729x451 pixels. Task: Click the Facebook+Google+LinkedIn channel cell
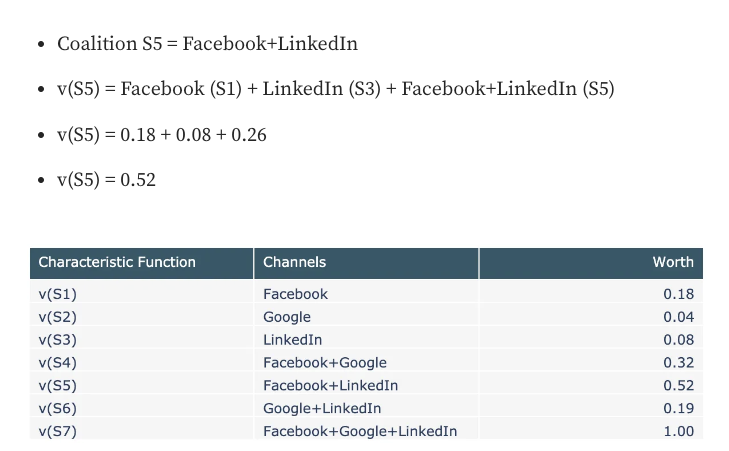[360, 431]
